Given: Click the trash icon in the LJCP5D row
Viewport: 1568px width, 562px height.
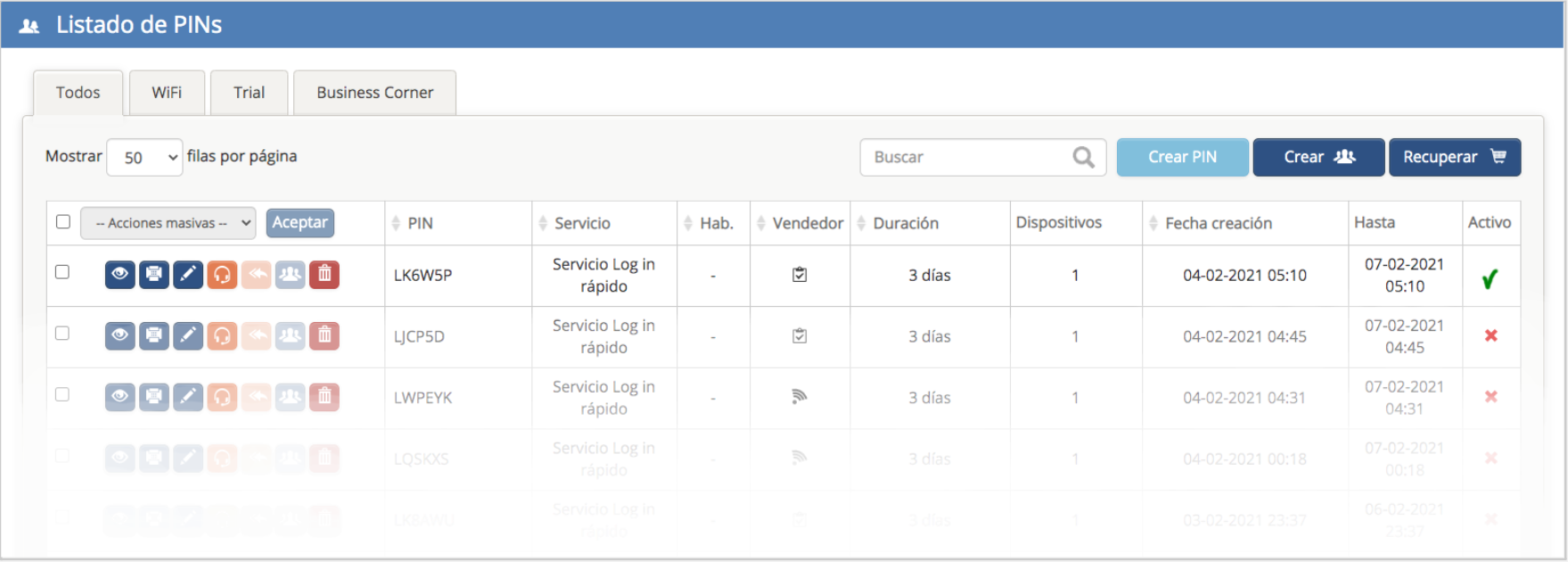Looking at the screenshot, I should (324, 335).
